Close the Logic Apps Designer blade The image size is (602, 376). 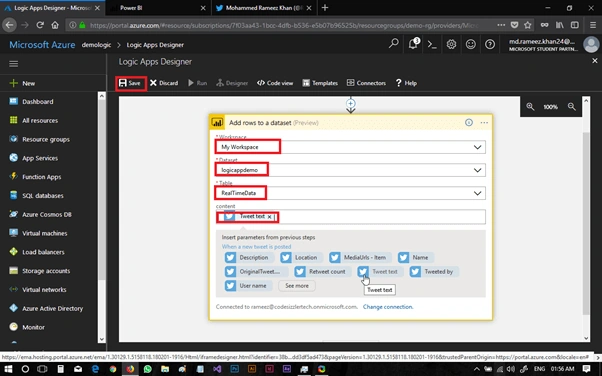595,61
